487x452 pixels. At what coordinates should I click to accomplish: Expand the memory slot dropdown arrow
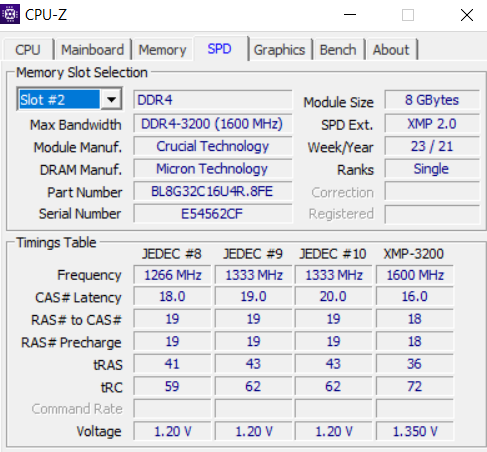pos(111,99)
